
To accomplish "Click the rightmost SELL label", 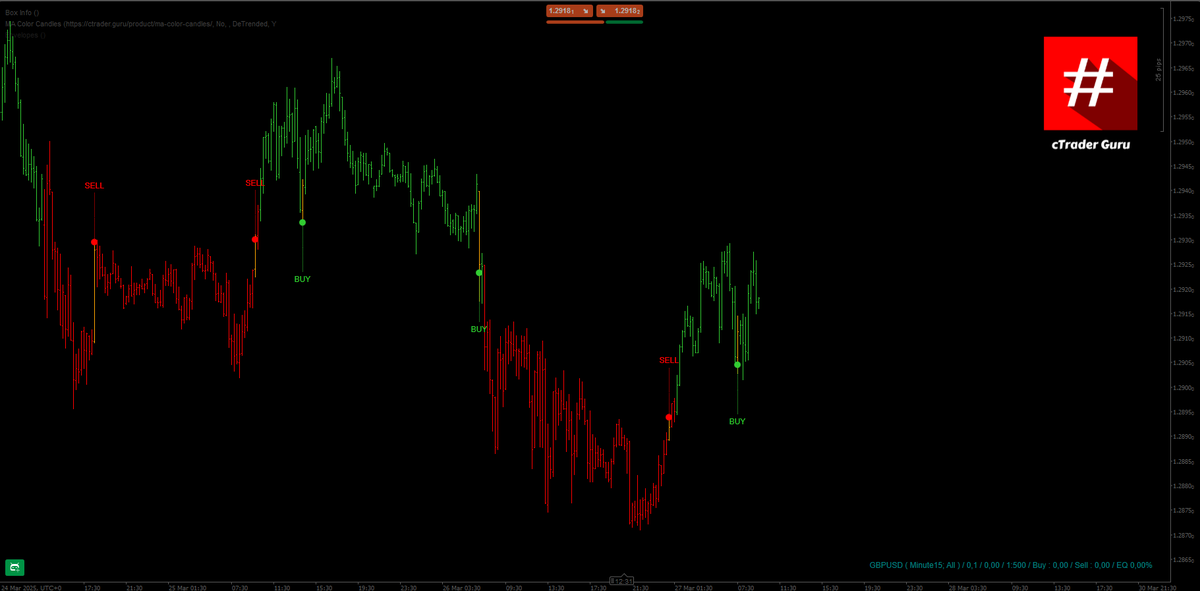I will (669, 360).
